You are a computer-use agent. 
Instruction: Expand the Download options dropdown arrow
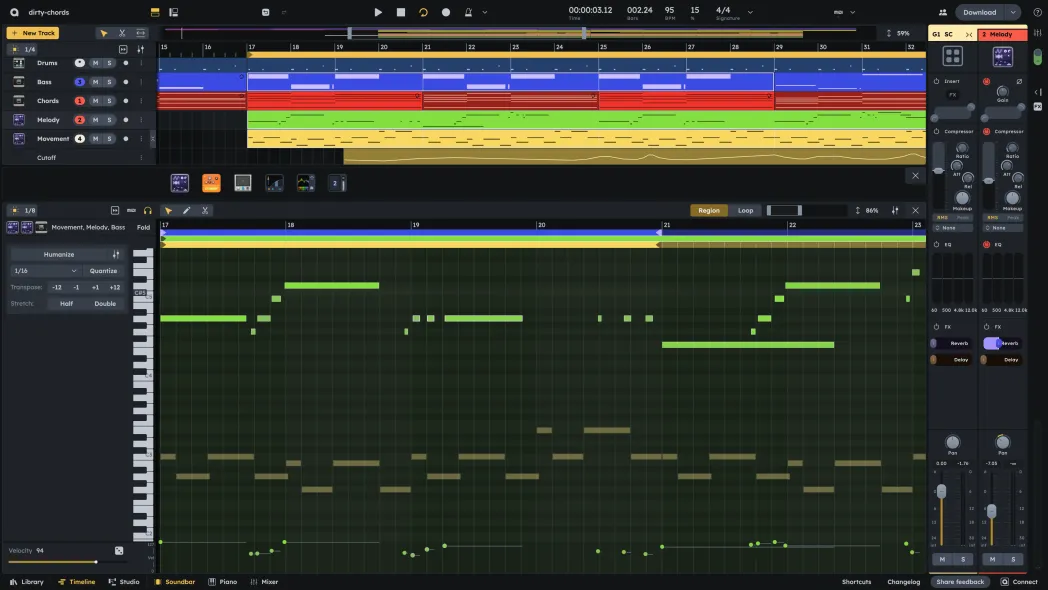(1013, 12)
